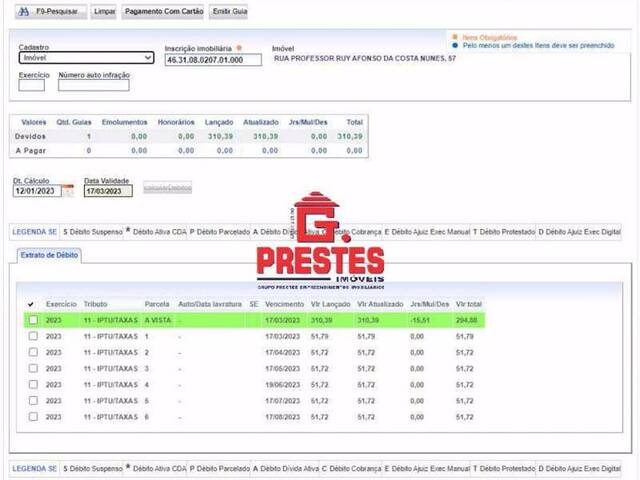Click Pagamento Com Cartão button

[163, 12]
